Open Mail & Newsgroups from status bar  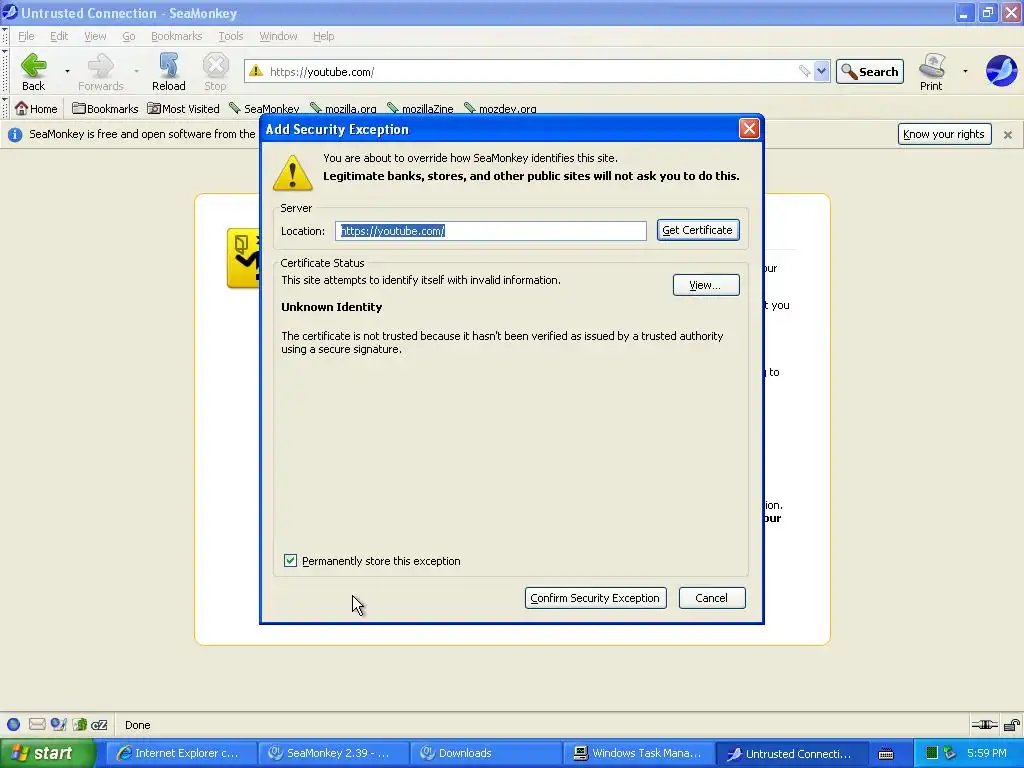tap(37, 724)
